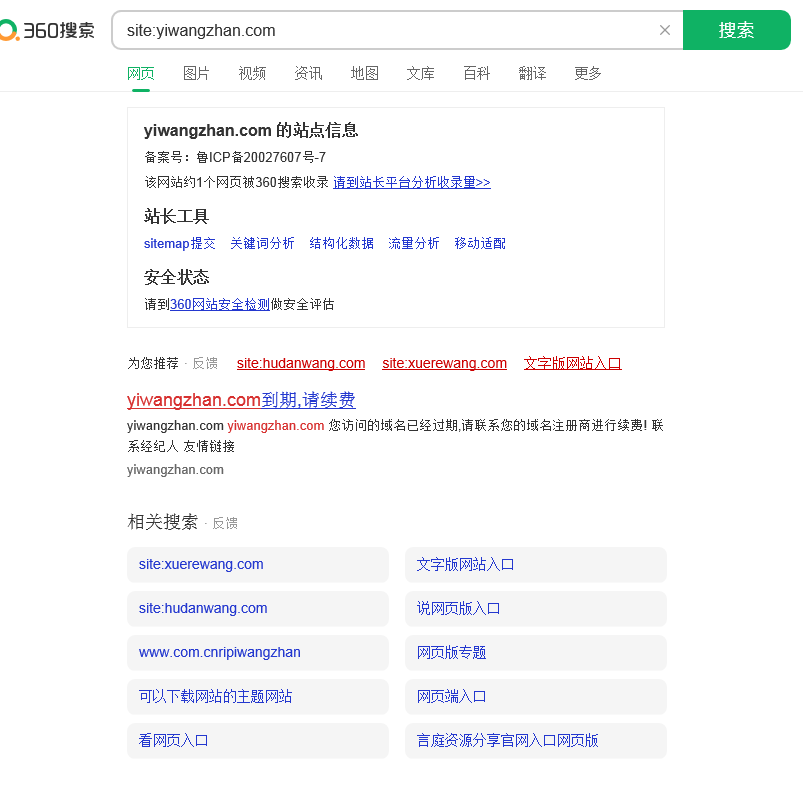Open result title yiwangzhan.com到期,请续费
The image size is (803, 787).
(x=241, y=400)
